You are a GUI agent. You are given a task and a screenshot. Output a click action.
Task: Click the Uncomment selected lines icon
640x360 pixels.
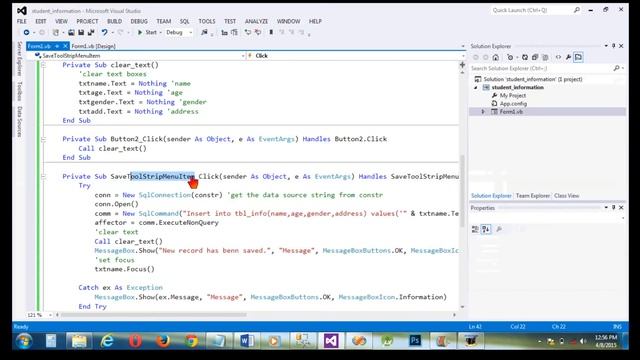(x=258, y=32)
